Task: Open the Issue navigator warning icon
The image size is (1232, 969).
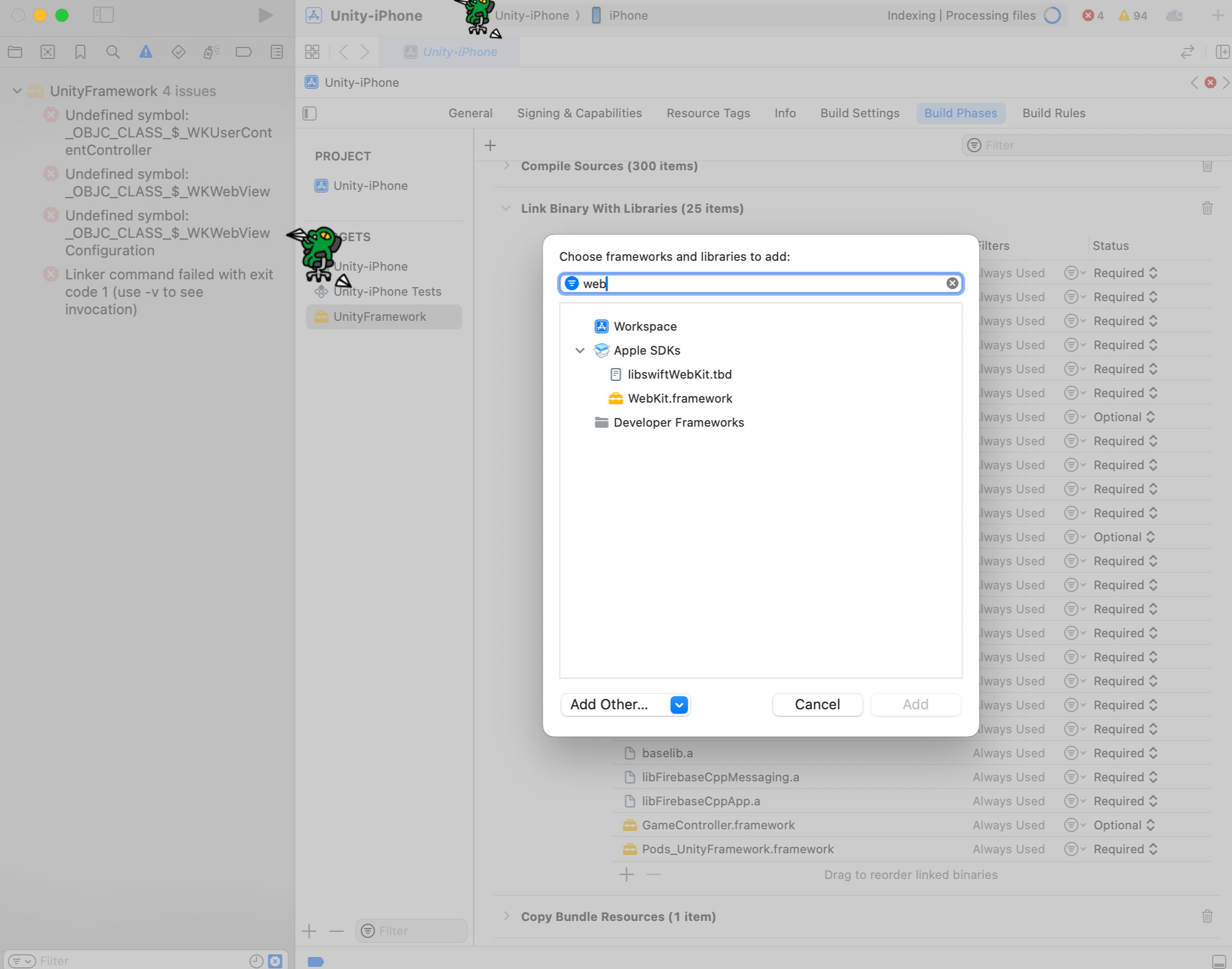Action: coord(146,52)
